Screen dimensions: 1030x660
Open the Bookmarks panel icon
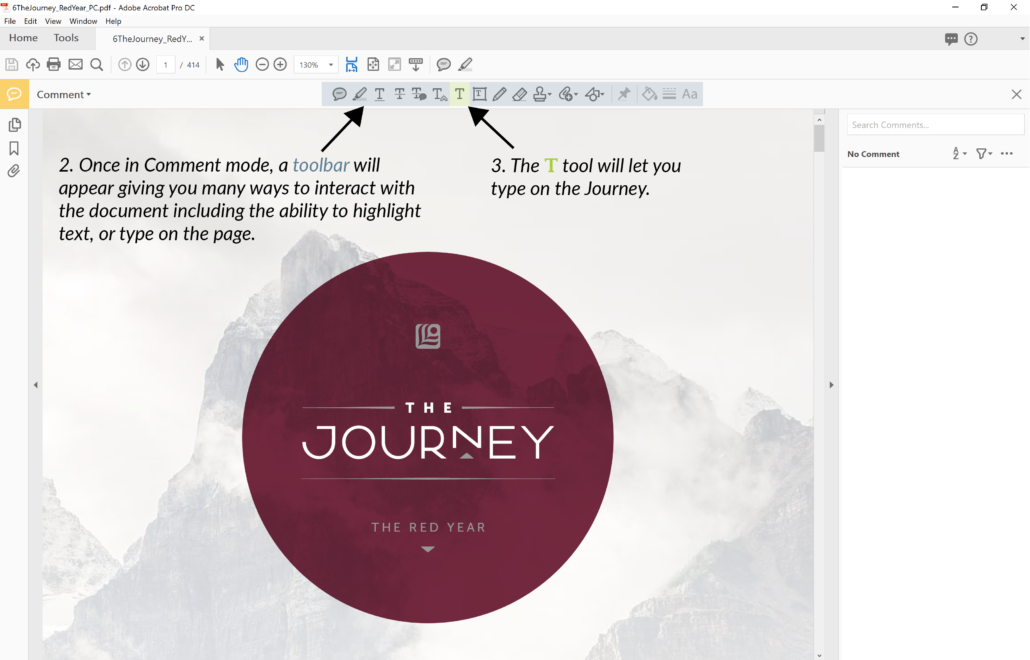click(x=14, y=148)
